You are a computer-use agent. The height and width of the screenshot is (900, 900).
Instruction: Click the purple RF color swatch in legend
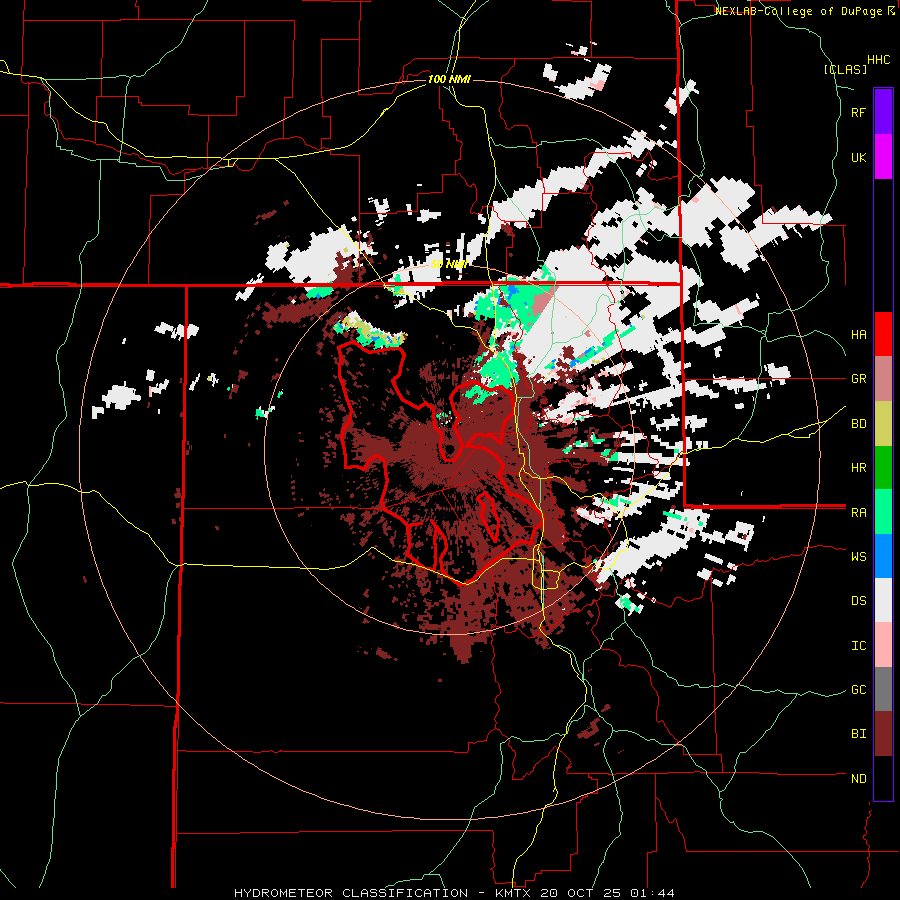point(883,112)
